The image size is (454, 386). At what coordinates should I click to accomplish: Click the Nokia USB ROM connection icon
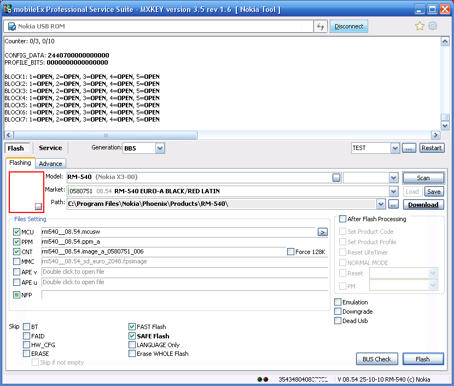(12, 26)
